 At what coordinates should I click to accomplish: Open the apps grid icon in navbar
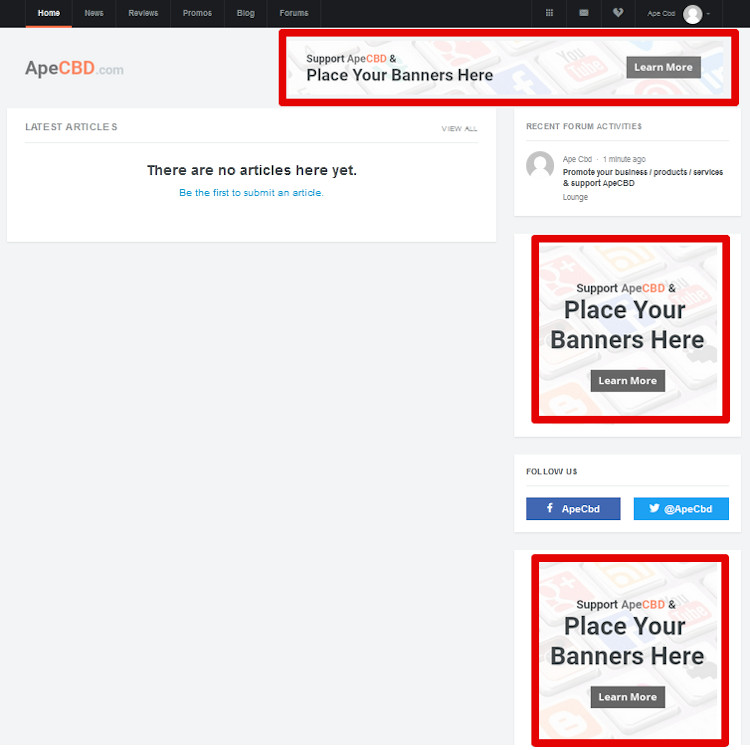(549, 13)
